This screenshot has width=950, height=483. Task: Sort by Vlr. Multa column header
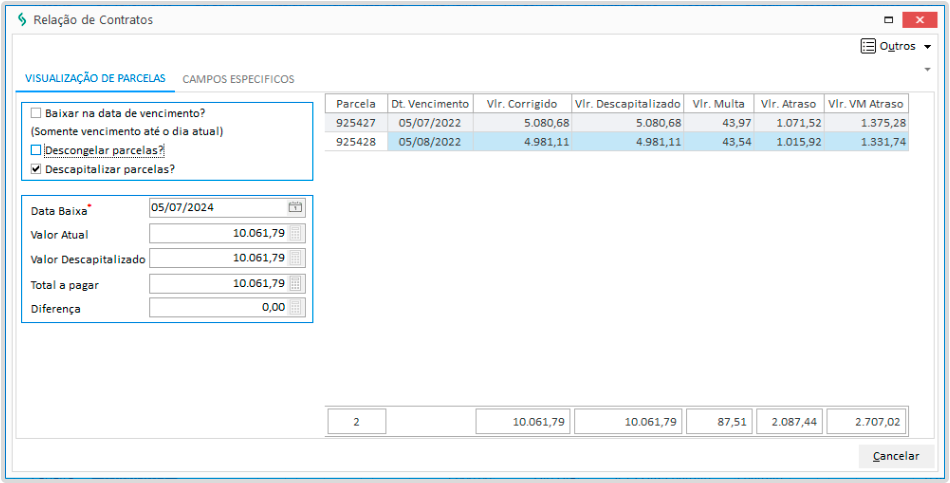(719, 104)
